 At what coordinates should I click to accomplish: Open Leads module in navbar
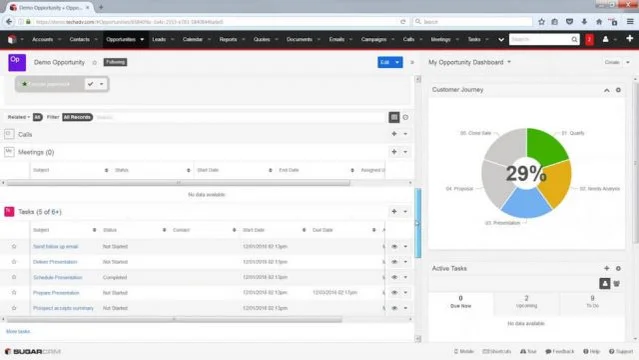click(x=159, y=40)
